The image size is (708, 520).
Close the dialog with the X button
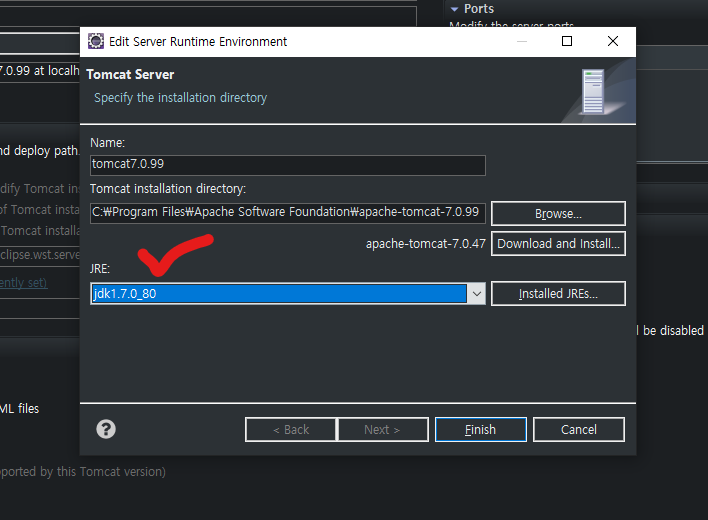click(613, 41)
